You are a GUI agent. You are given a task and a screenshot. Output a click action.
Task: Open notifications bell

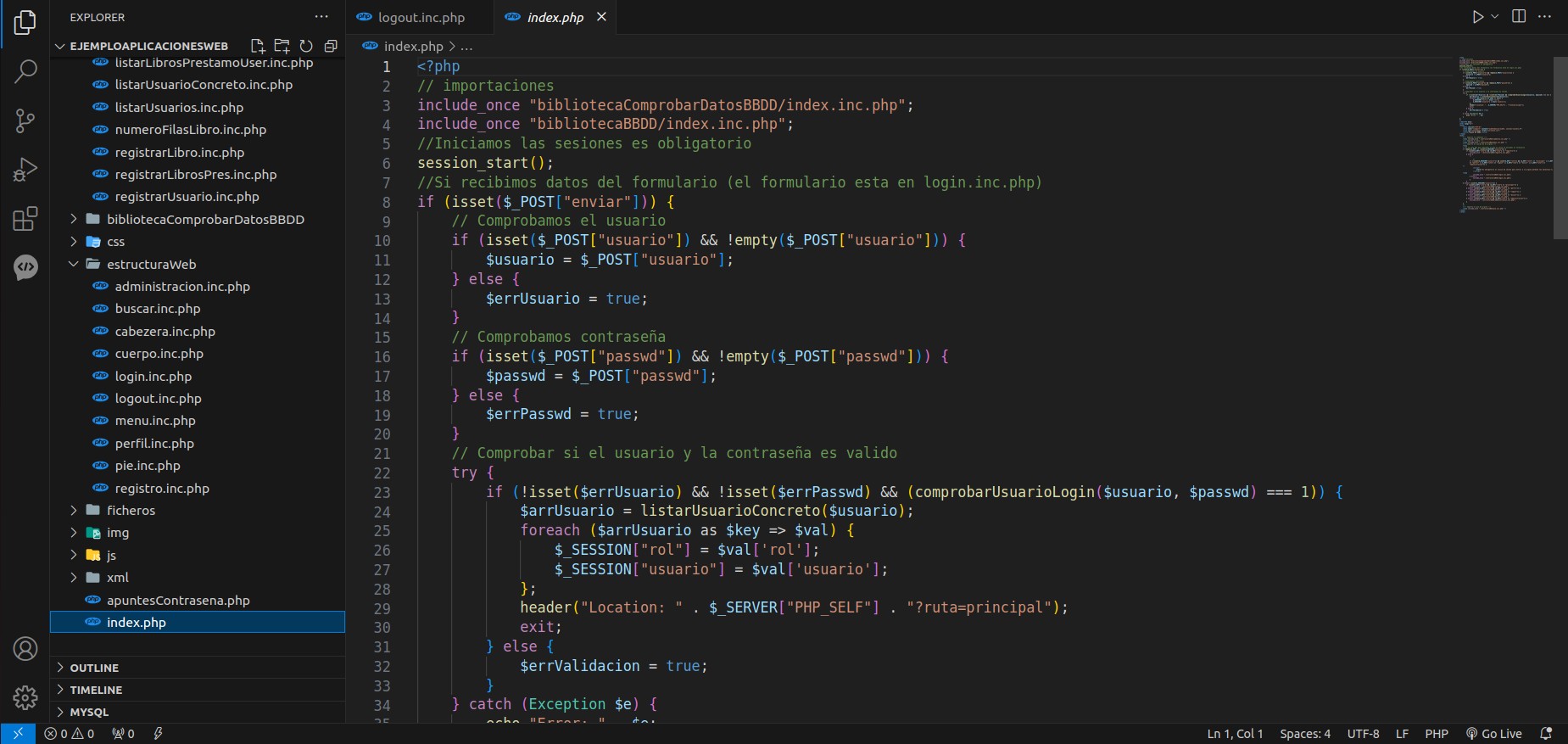pos(1546,734)
